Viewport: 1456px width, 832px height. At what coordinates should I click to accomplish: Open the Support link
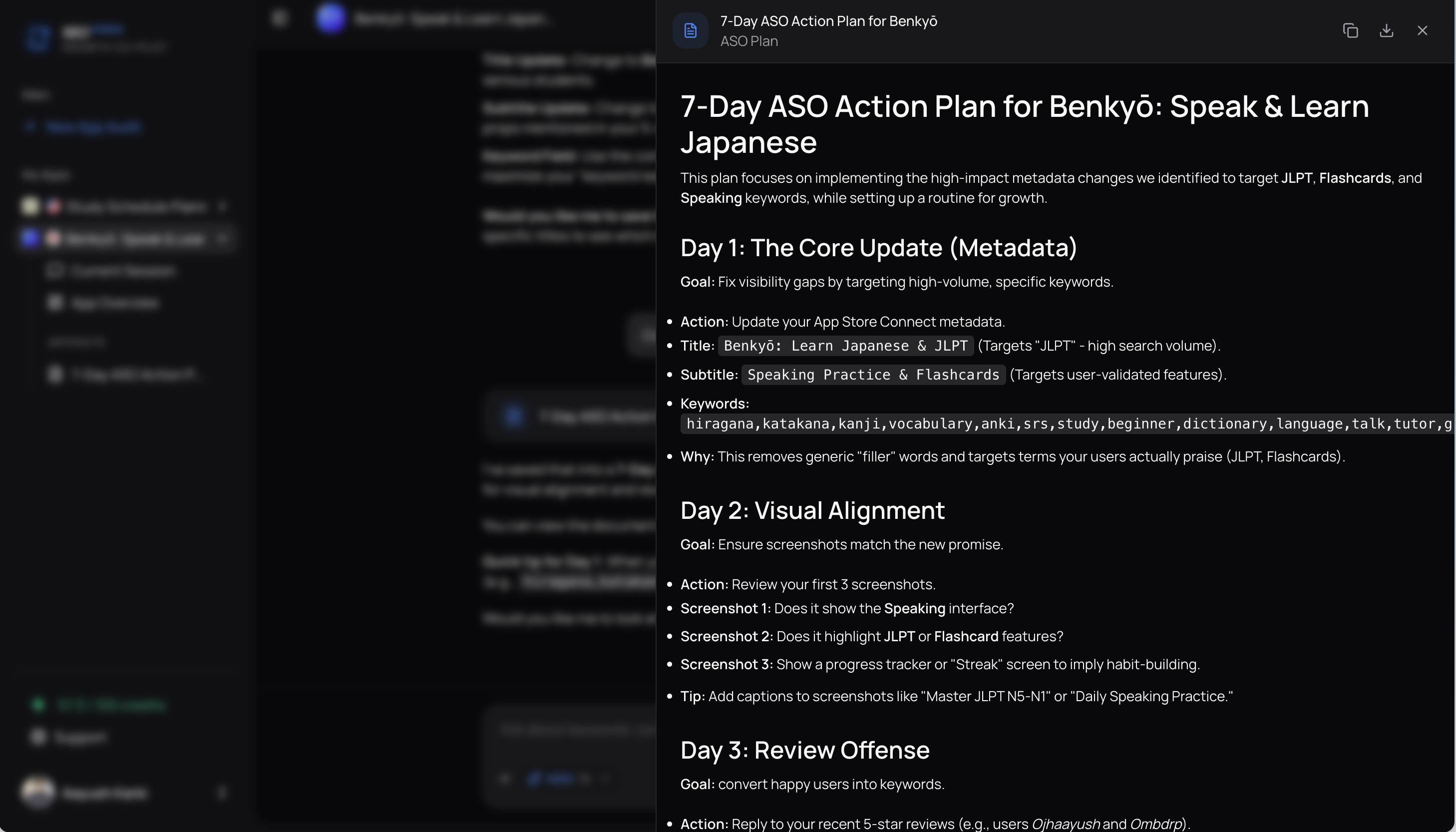coord(80,737)
